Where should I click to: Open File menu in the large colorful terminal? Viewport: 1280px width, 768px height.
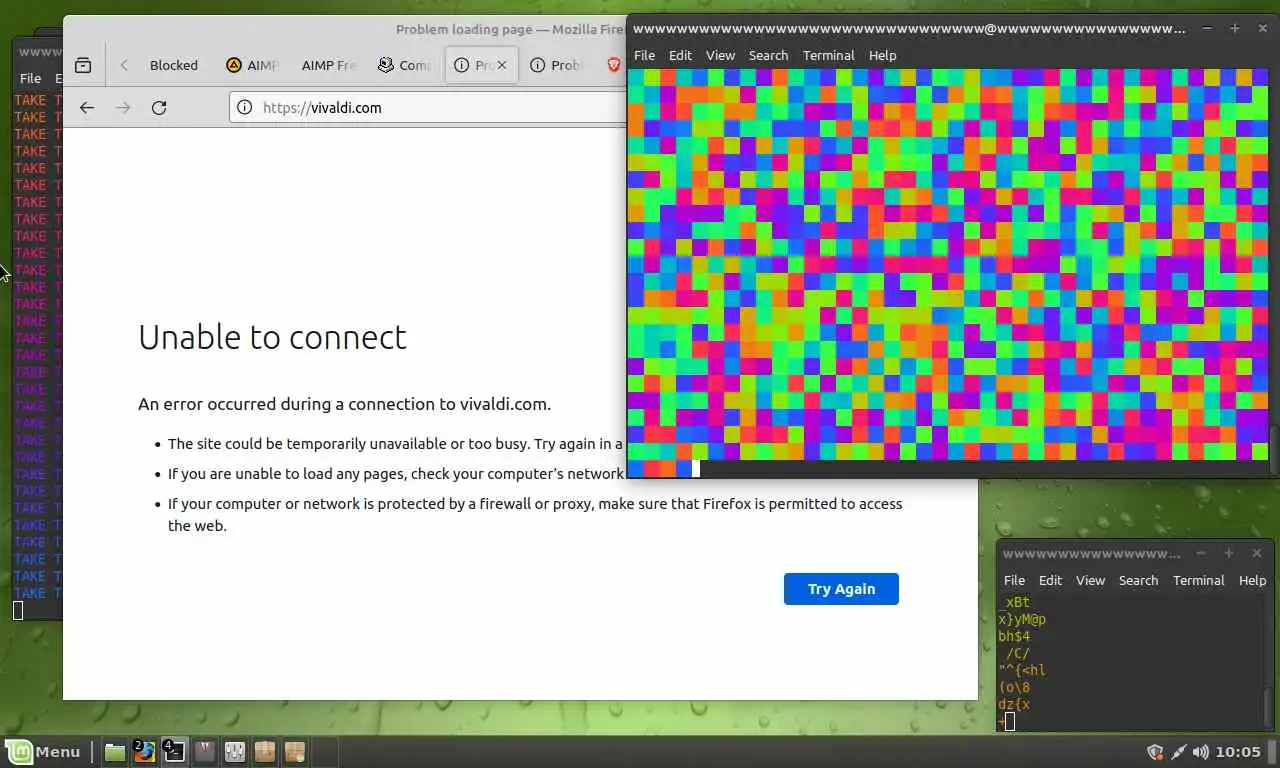coord(644,55)
